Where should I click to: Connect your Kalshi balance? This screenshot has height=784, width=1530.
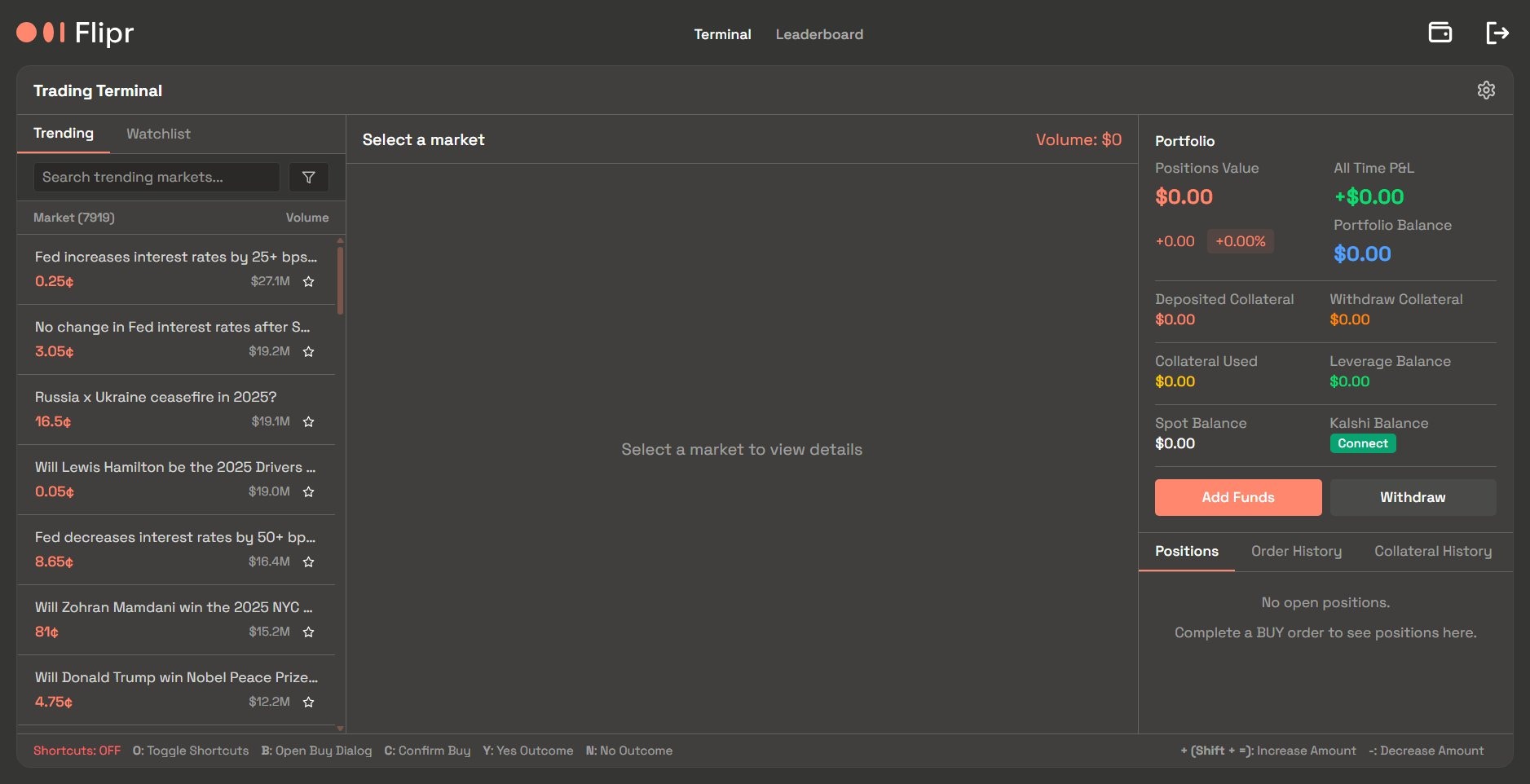1362,443
